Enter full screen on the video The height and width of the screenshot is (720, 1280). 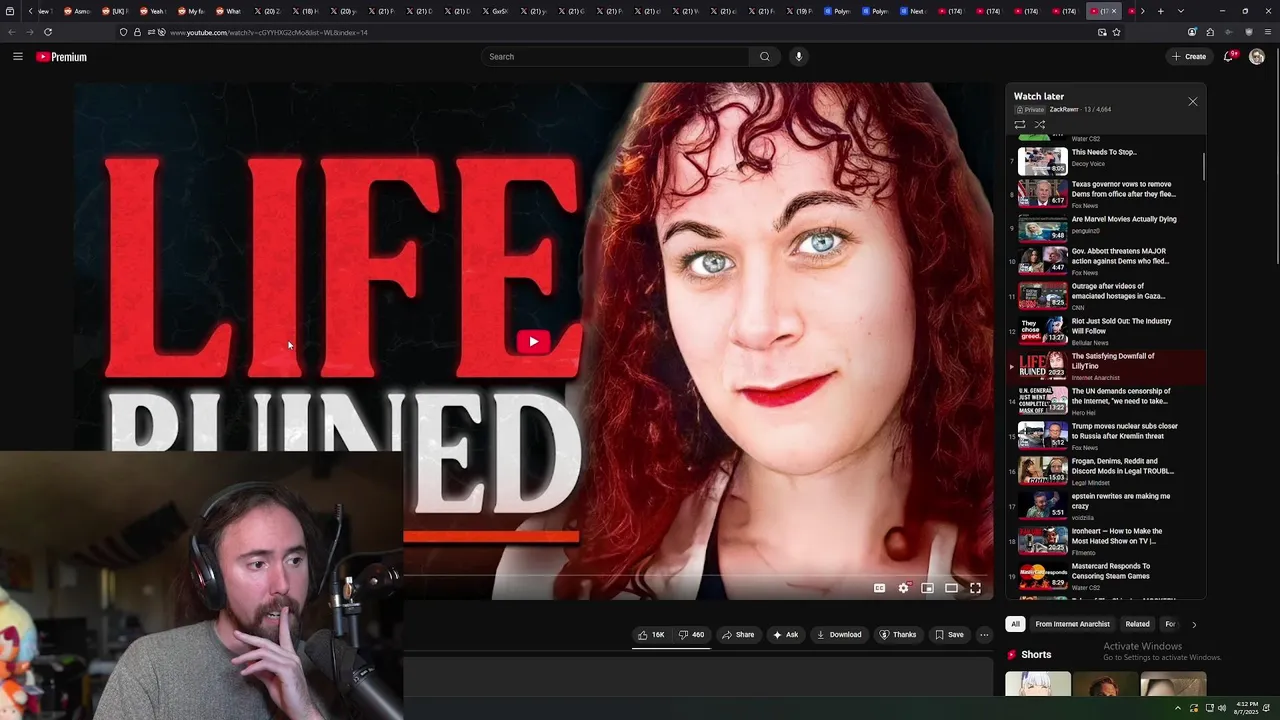(975, 588)
